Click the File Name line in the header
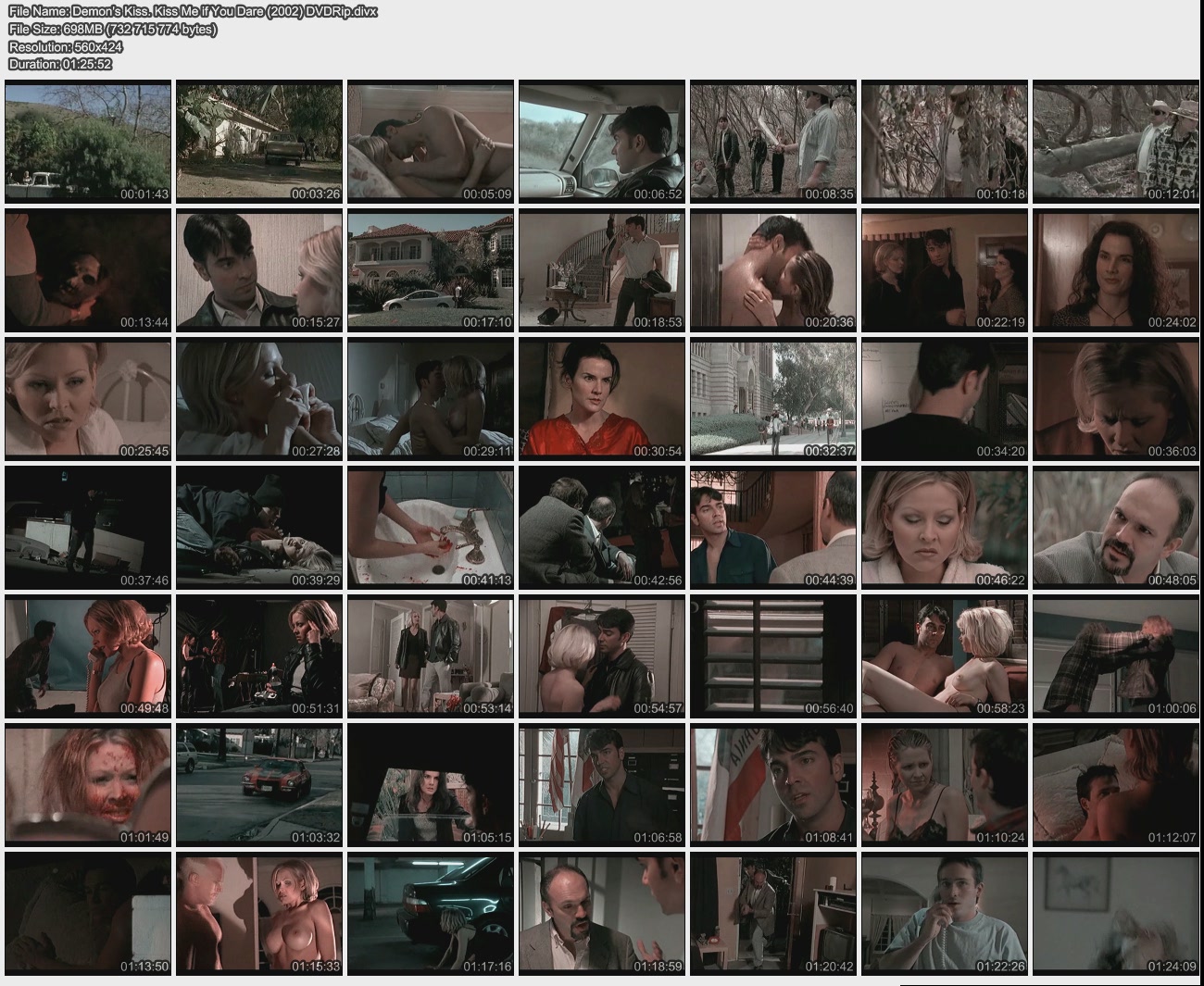The width and height of the screenshot is (1204, 986). 193,11
